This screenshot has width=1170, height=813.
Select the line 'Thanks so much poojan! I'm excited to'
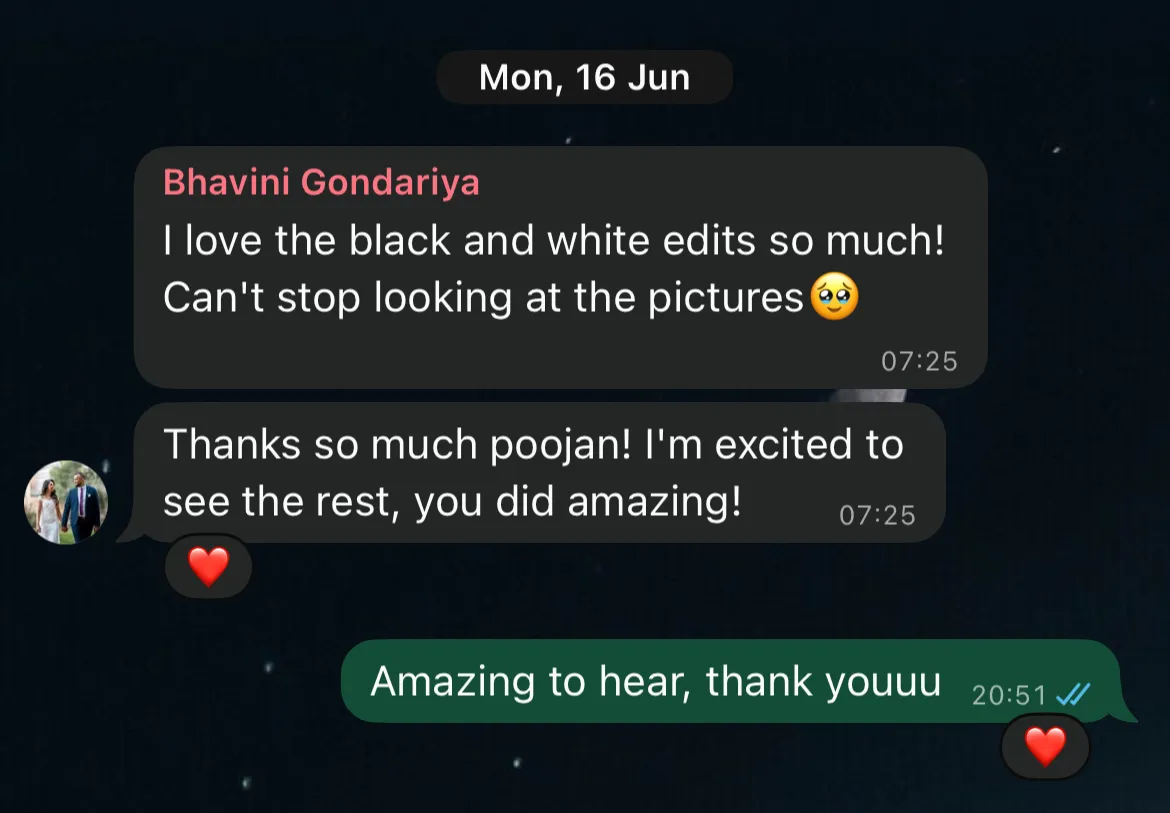click(x=534, y=445)
